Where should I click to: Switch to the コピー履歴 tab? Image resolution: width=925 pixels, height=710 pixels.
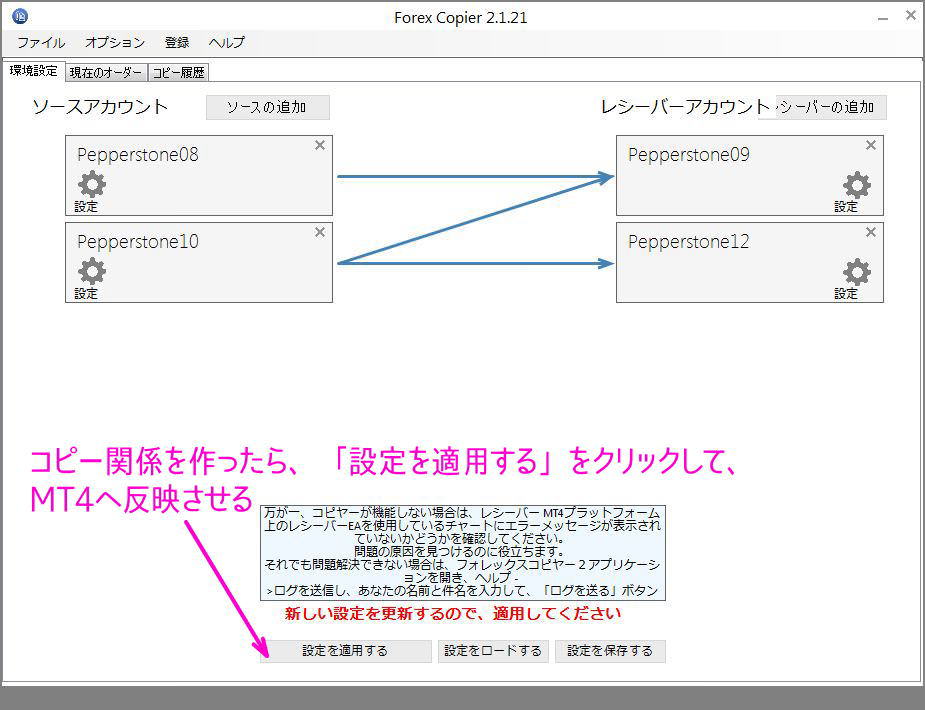click(178, 71)
